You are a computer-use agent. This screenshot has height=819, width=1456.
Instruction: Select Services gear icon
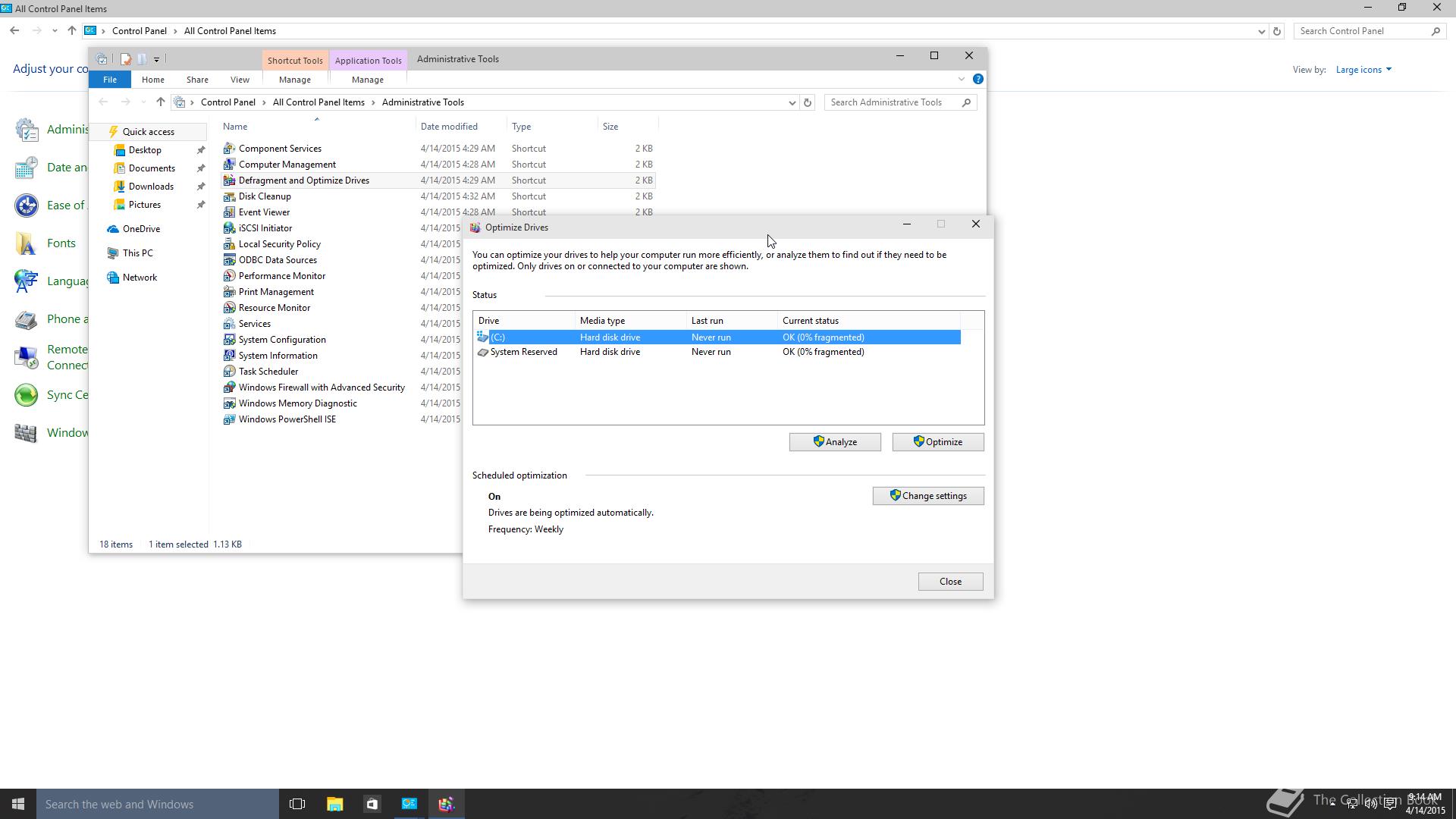click(x=229, y=324)
